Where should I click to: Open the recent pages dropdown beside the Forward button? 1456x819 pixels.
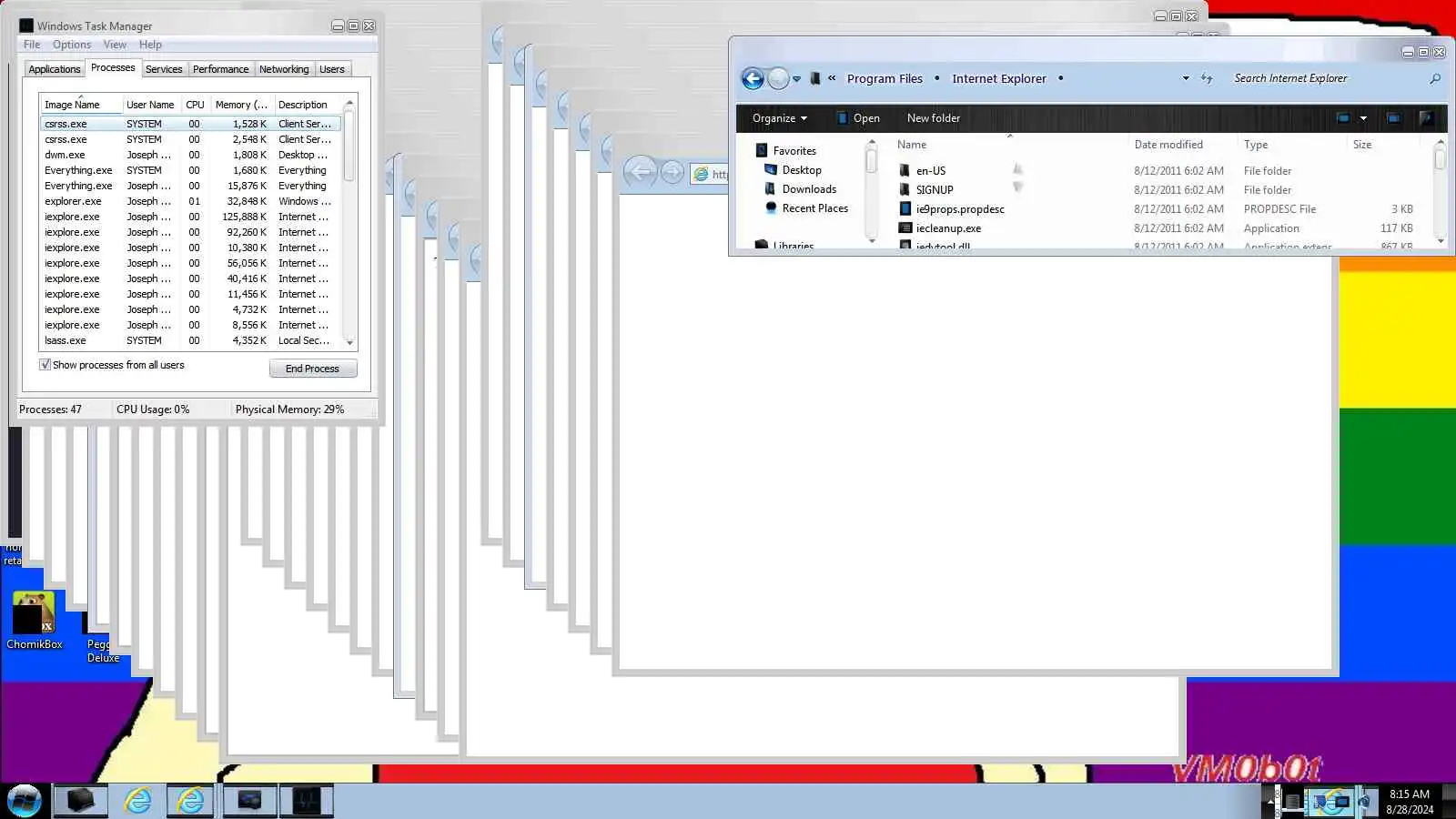click(x=796, y=79)
